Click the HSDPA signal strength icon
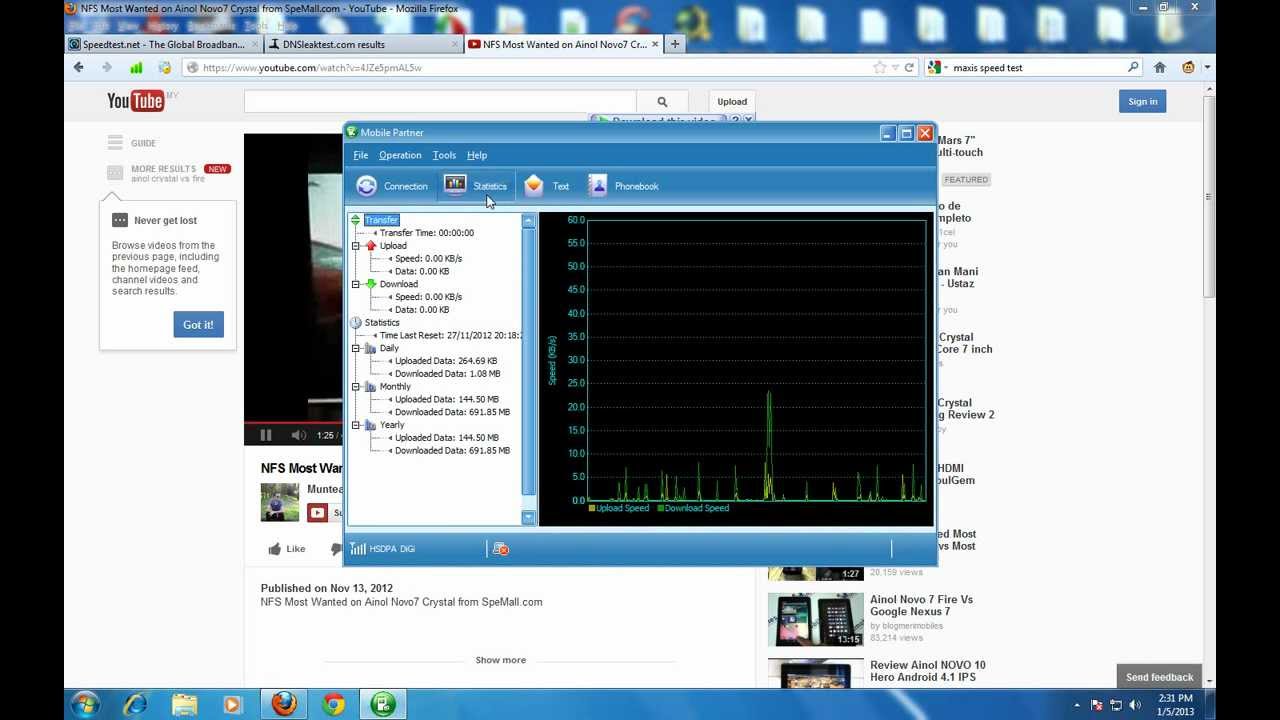Image resolution: width=1280 pixels, height=720 pixels. coord(357,548)
